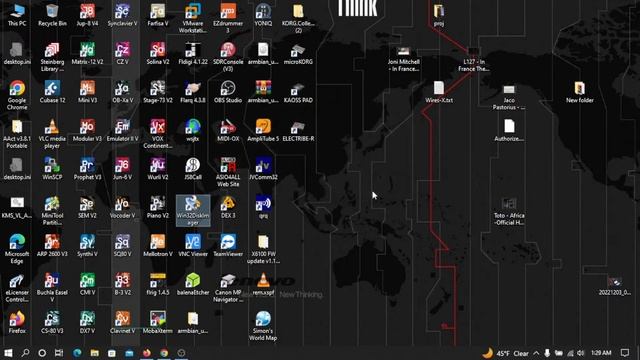Viewport: 640px width, 360px height.
Task: Select the Canon MP Navigator shortcut
Action: 228,287
